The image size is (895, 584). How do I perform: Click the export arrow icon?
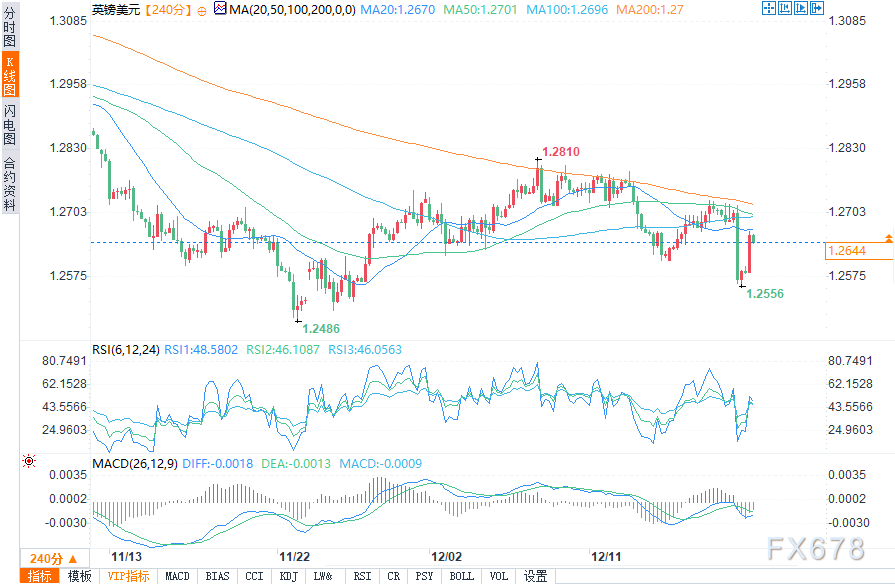click(x=817, y=8)
